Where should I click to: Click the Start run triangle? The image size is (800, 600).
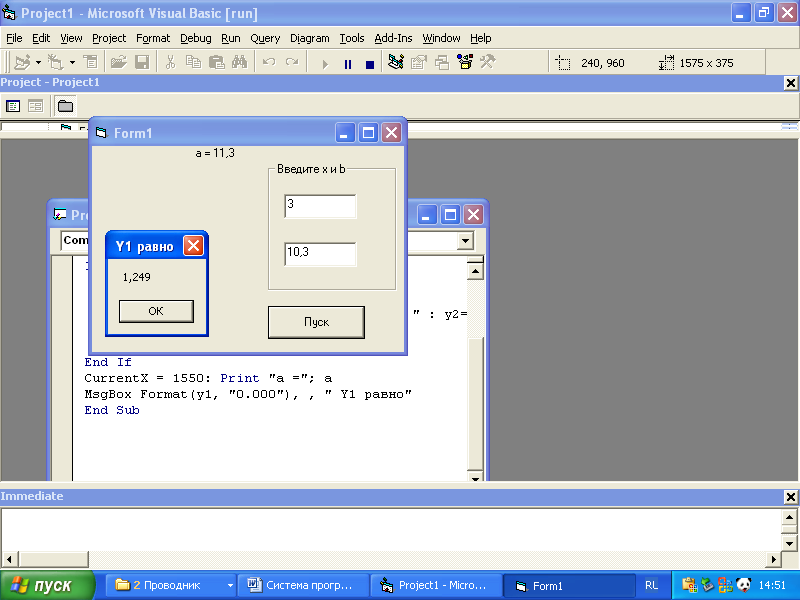[325, 64]
